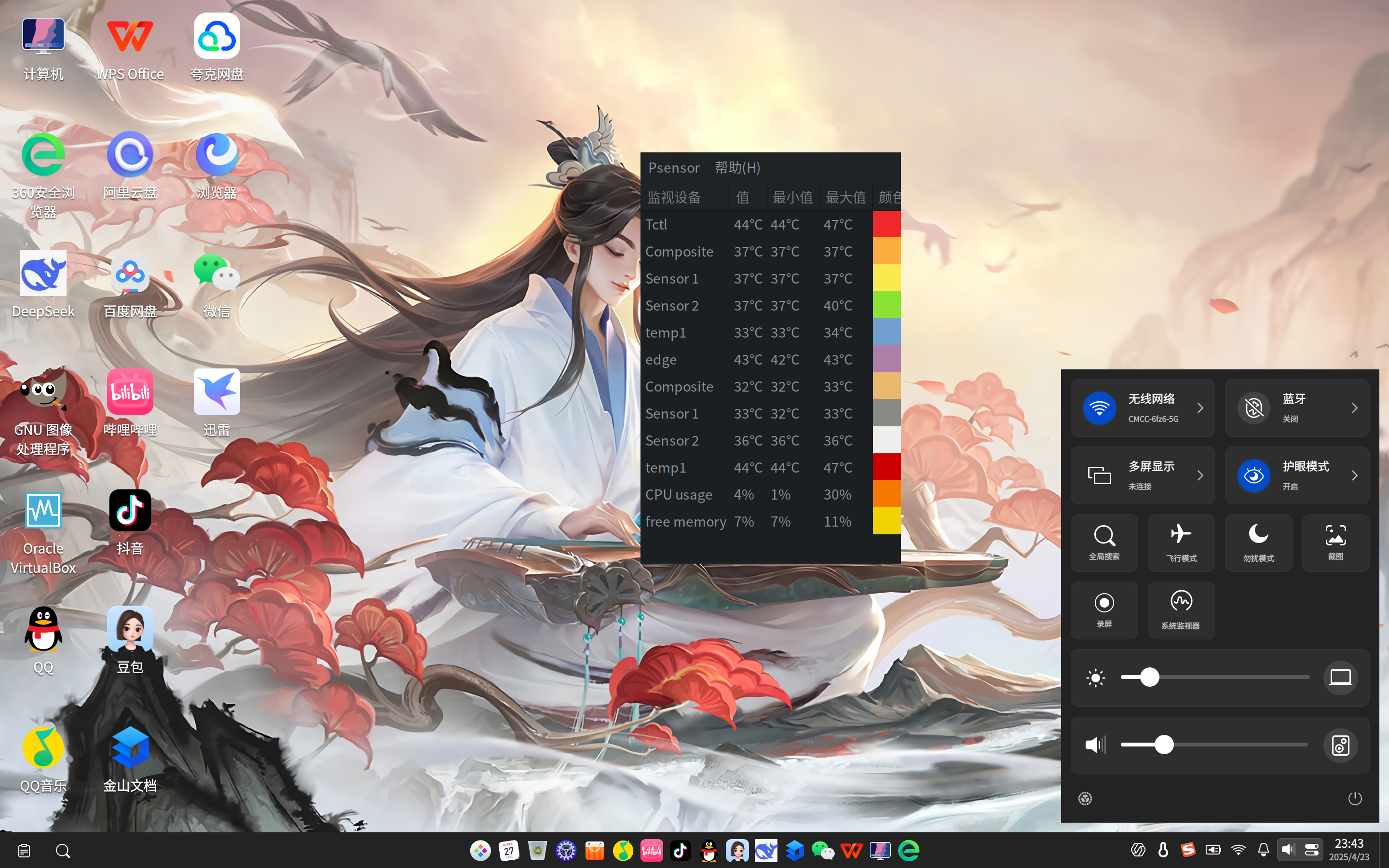The image size is (1389, 868).
Task: Open global search (全局搜索) tile
Action: click(1104, 542)
